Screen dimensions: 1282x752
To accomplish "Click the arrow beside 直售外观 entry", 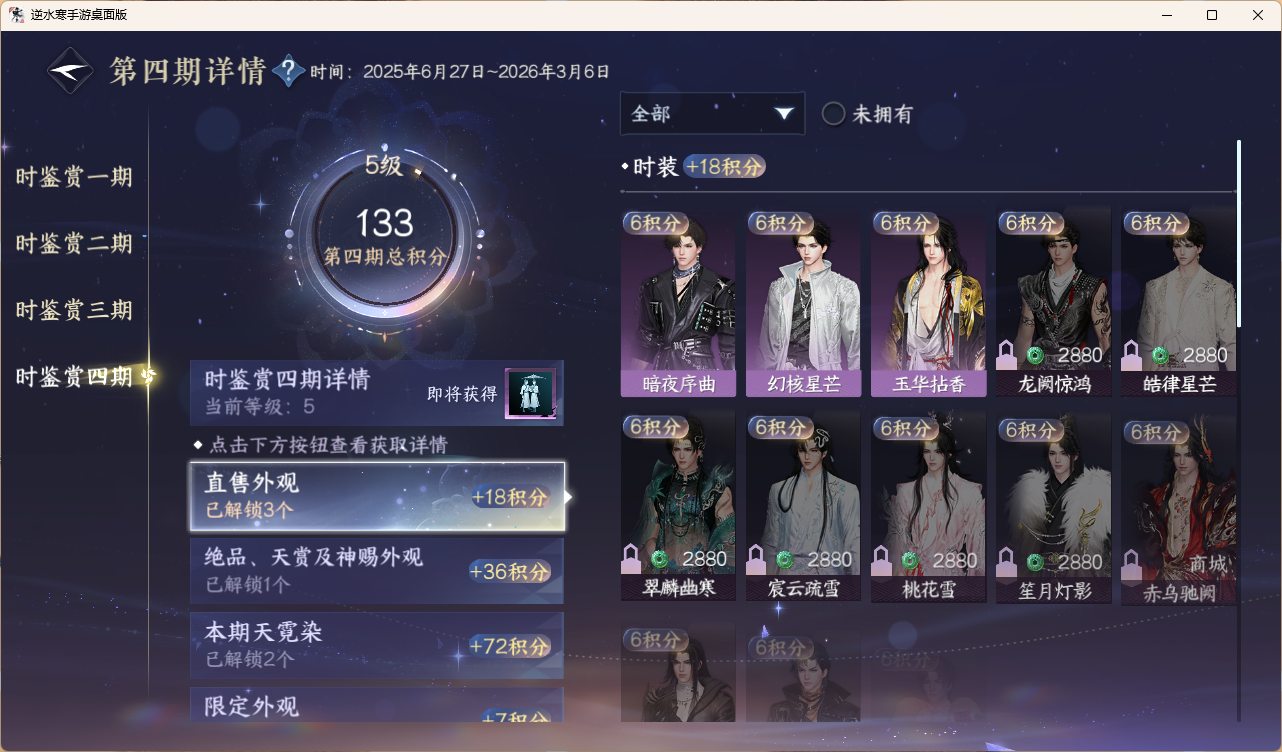I will click(569, 496).
